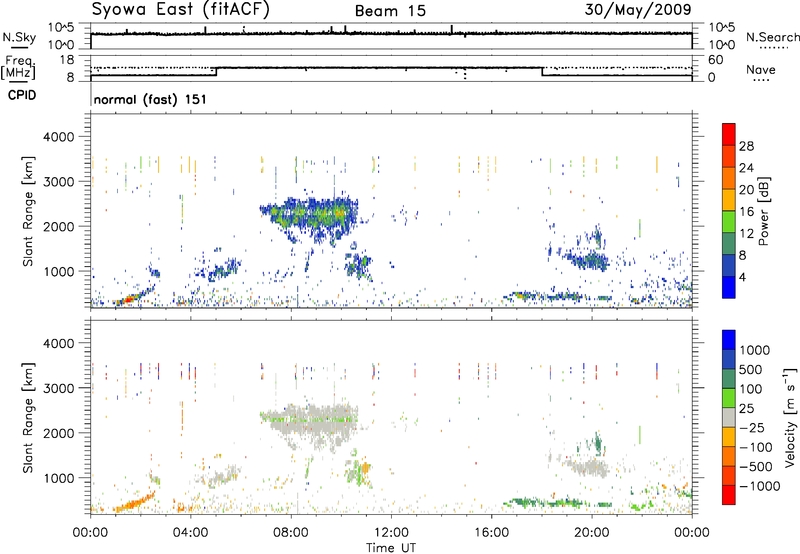Select the bright blue bottom Power colorbar segment
800x554 pixels.
tap(729, 287)
